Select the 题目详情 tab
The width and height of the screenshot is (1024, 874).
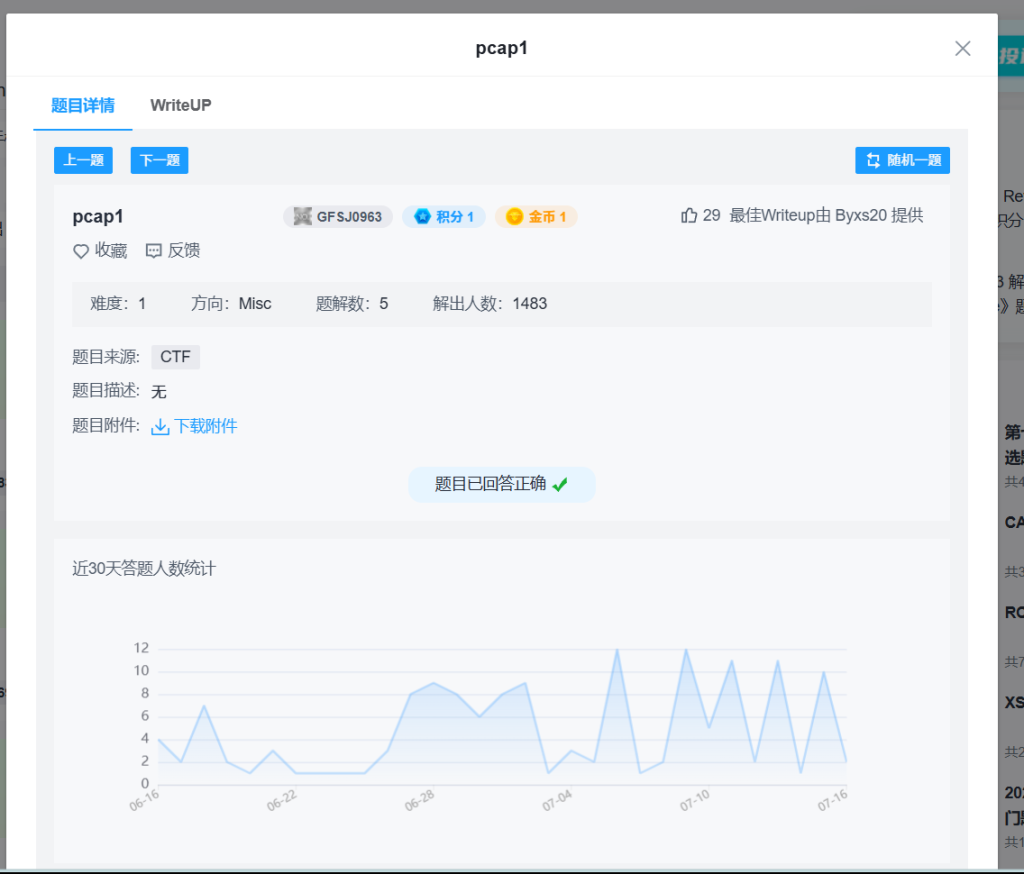[x=83, y=105]
